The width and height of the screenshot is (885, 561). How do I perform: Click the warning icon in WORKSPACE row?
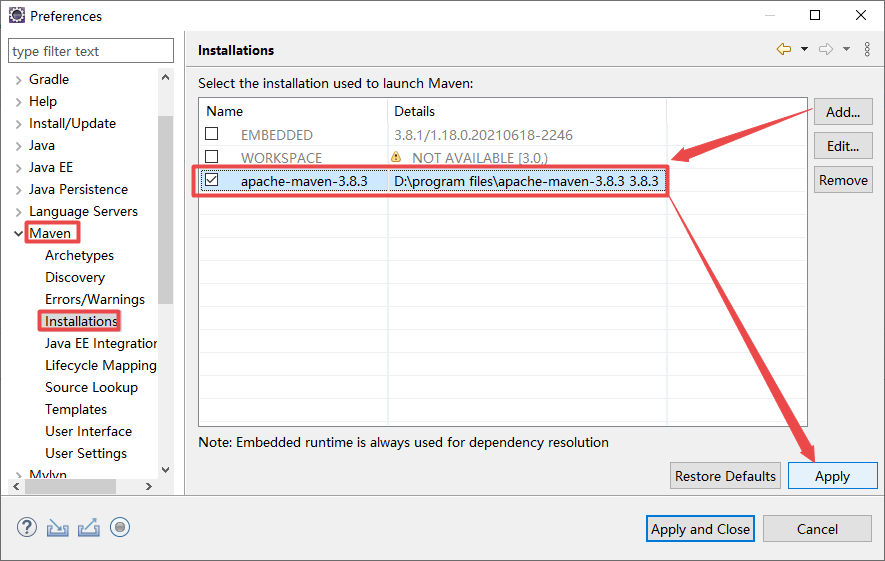[396, 157]
